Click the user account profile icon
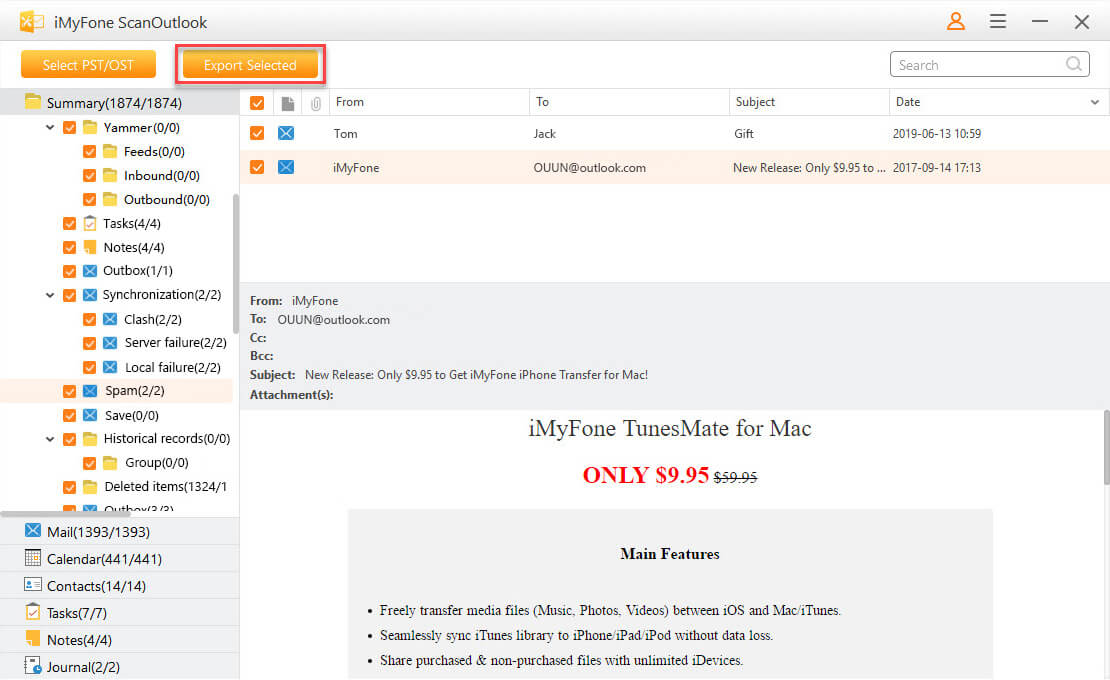Image resolution: width=1110 pixels, height=680 pixels. (956, 21)
